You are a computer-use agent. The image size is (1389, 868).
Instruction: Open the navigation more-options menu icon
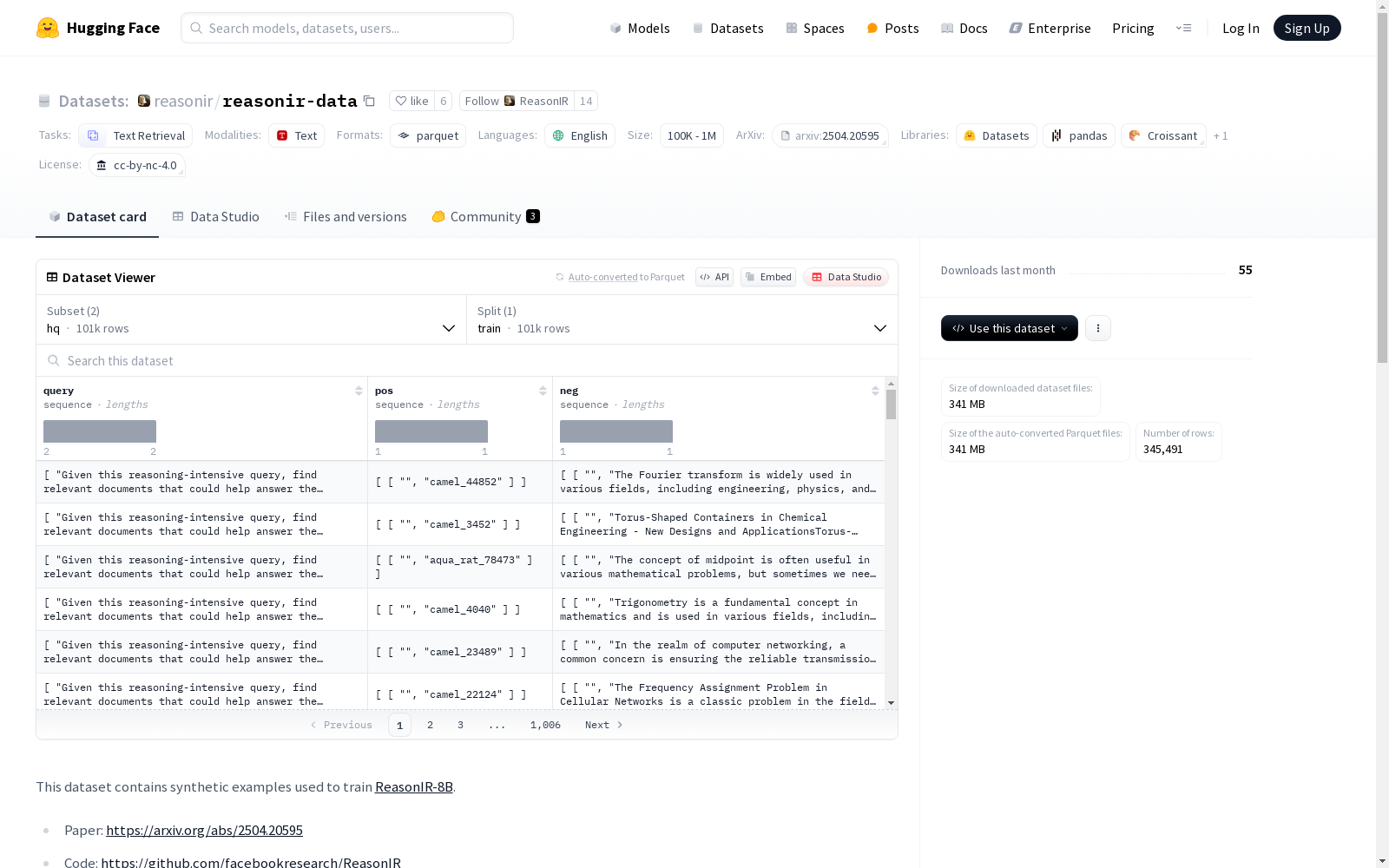coord(1183,28)
